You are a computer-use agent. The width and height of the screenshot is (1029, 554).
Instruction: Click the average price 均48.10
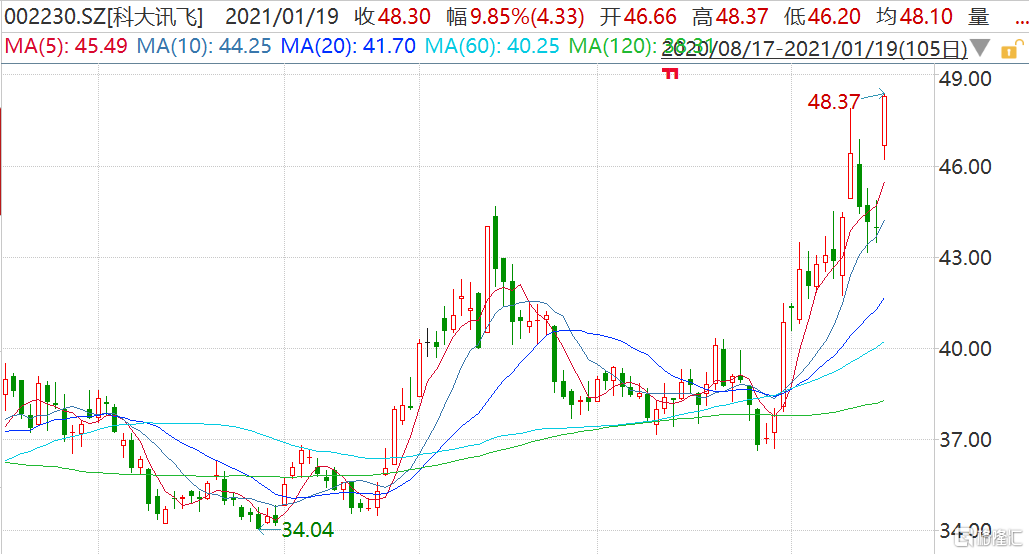(x=914, y=16)
